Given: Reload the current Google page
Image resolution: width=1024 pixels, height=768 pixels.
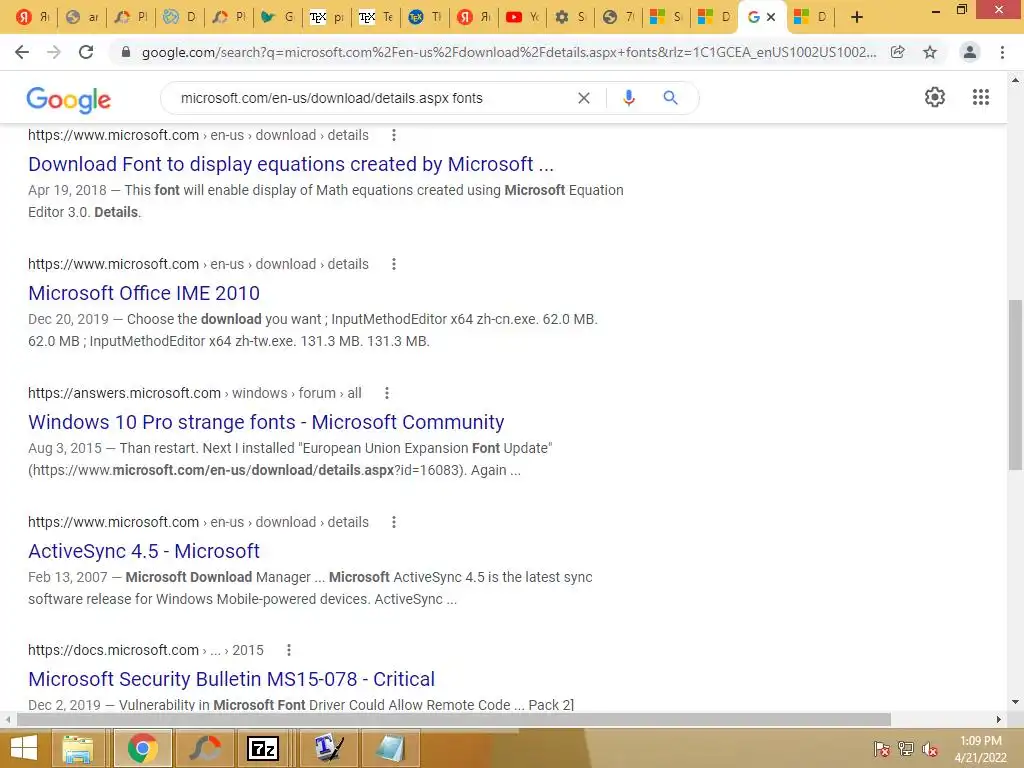Looking at the screenshot, I should click(x=86, y=52).
